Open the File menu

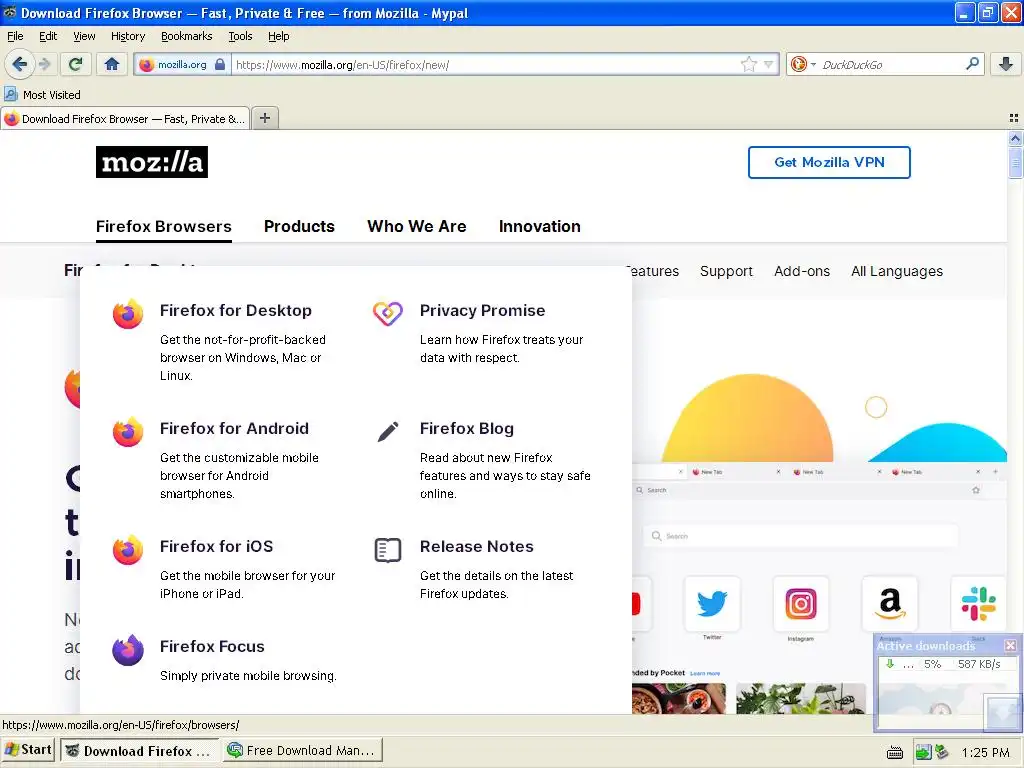pos(15,36)
